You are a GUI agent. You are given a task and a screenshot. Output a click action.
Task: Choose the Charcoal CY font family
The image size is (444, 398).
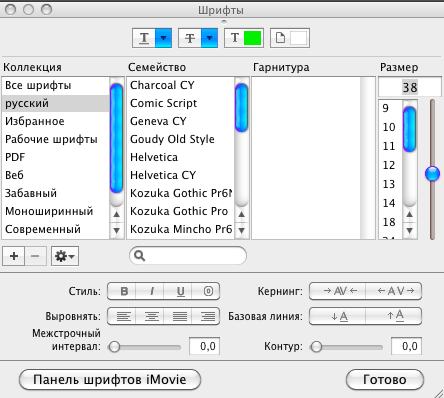click(181, 85)
